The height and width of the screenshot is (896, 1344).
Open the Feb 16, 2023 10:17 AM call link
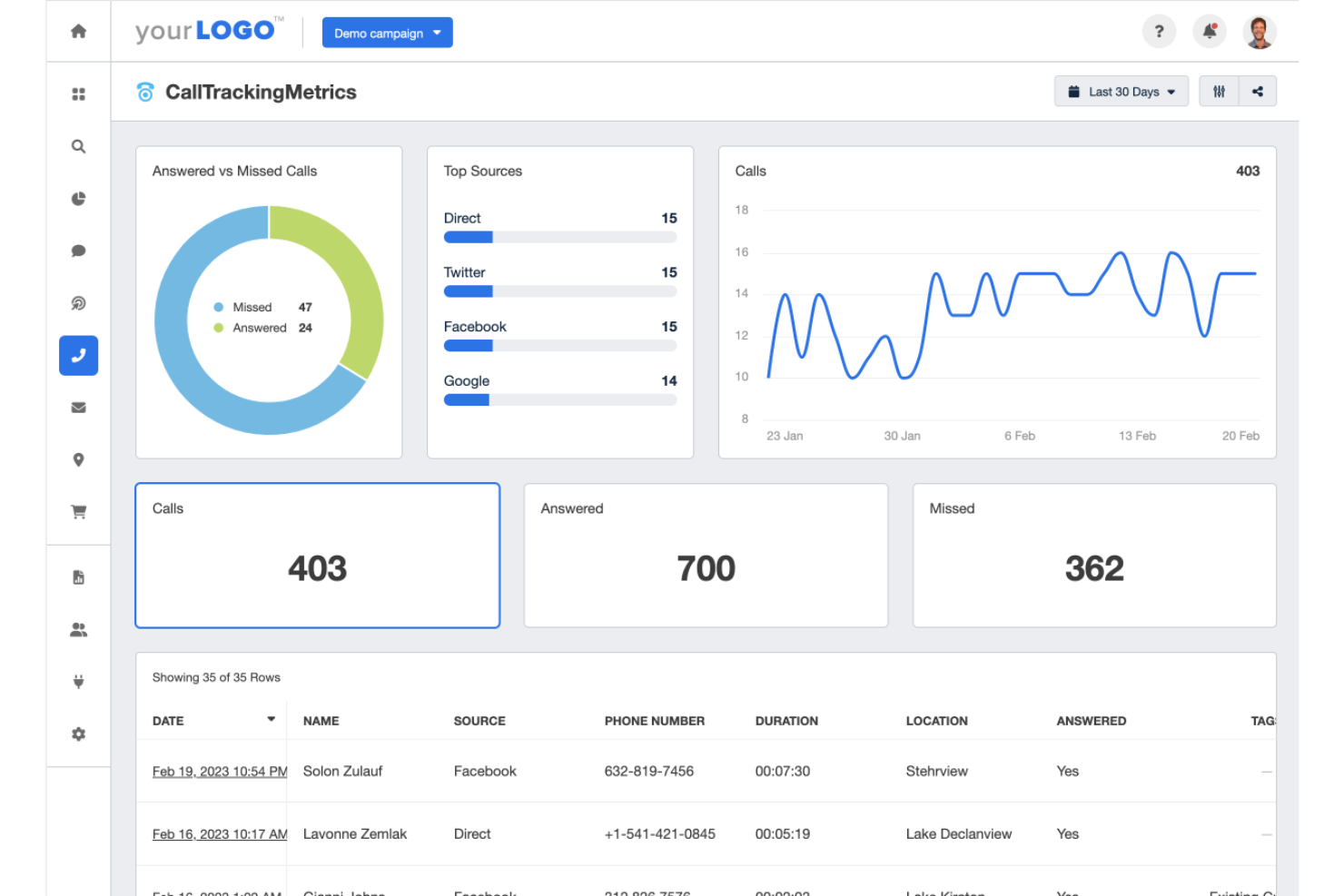pyautogui.click(x=219, y=834)
